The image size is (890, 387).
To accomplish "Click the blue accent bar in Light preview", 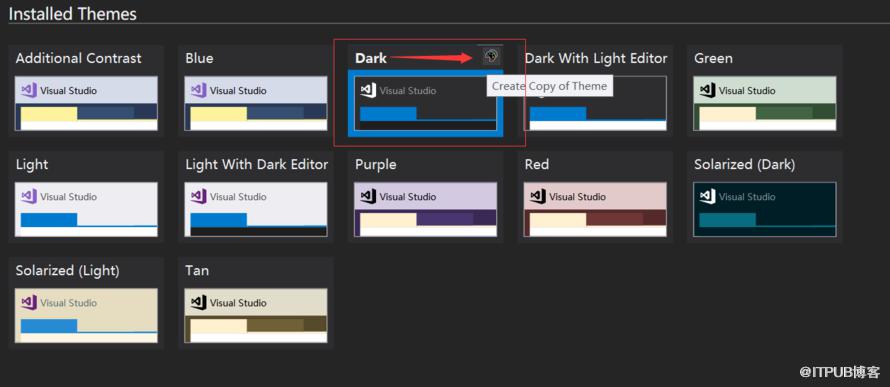I will (x=49, y=220).
